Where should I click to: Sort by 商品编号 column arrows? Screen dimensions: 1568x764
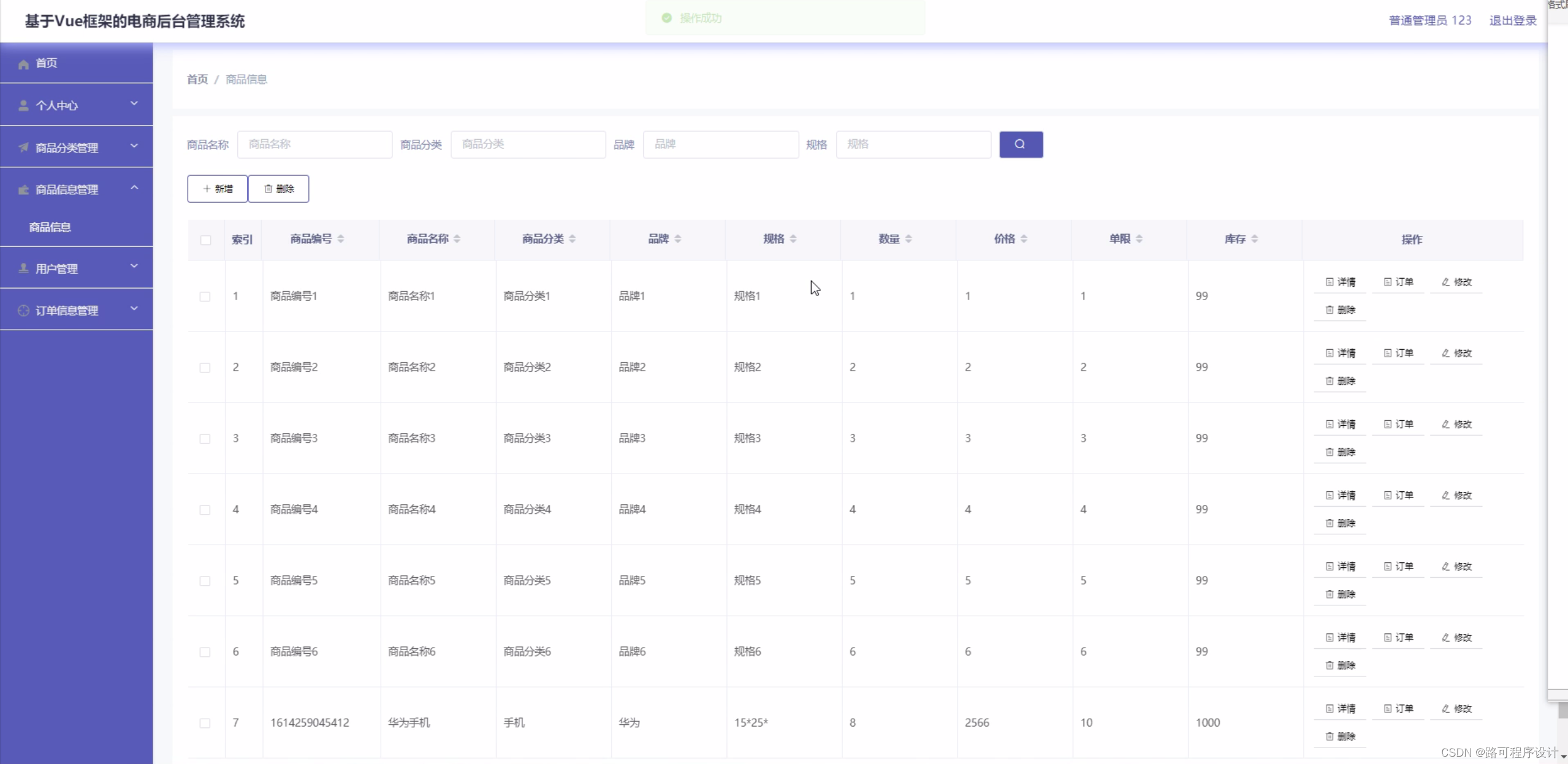point(341,239)
